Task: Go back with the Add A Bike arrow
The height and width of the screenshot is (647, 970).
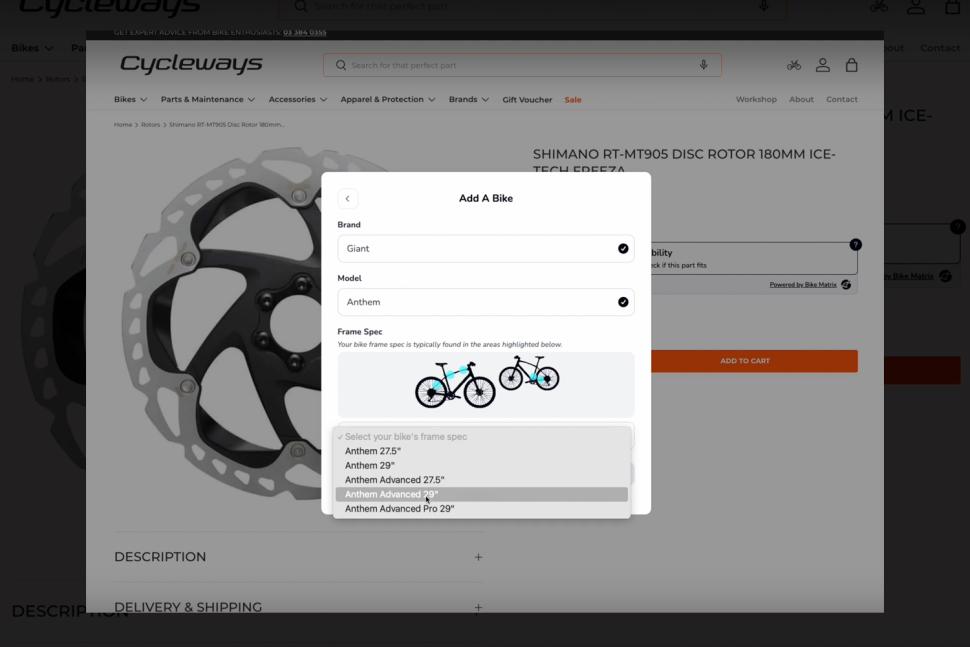Action: (x=348, y=199)
